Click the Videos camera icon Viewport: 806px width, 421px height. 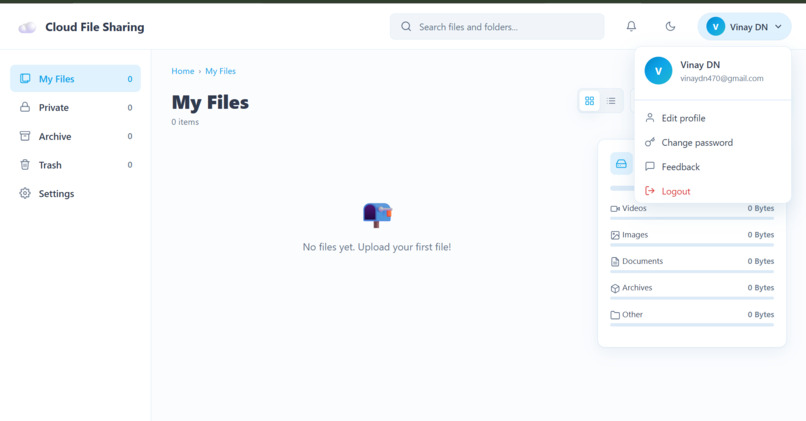pyautogui.click(x=615, y=209)
